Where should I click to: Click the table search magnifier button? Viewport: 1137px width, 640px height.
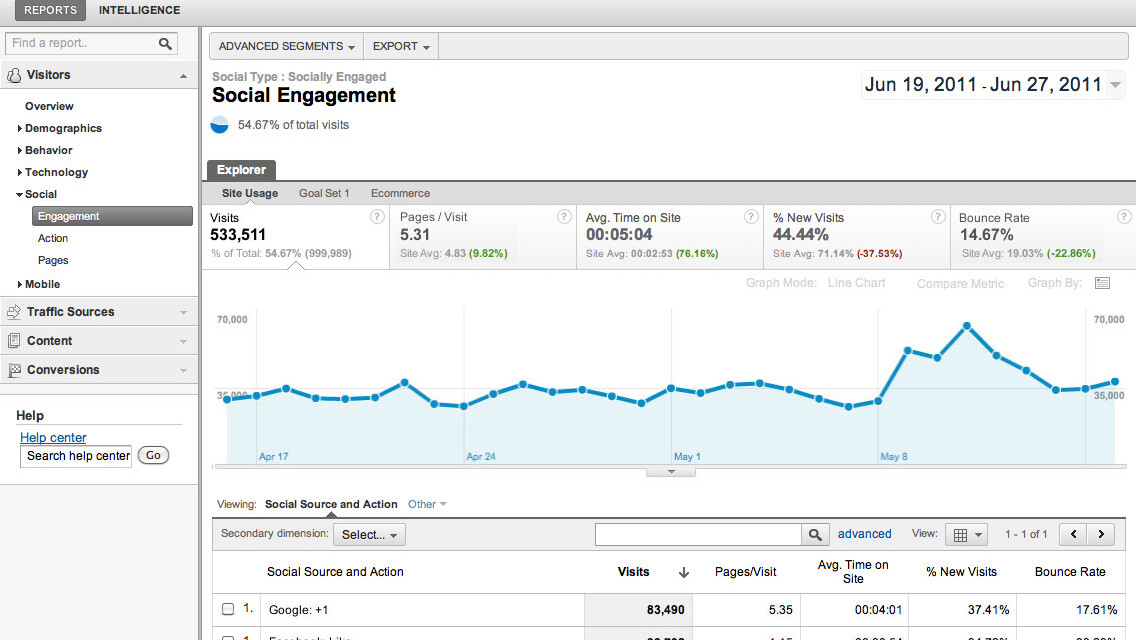(816, 535)
